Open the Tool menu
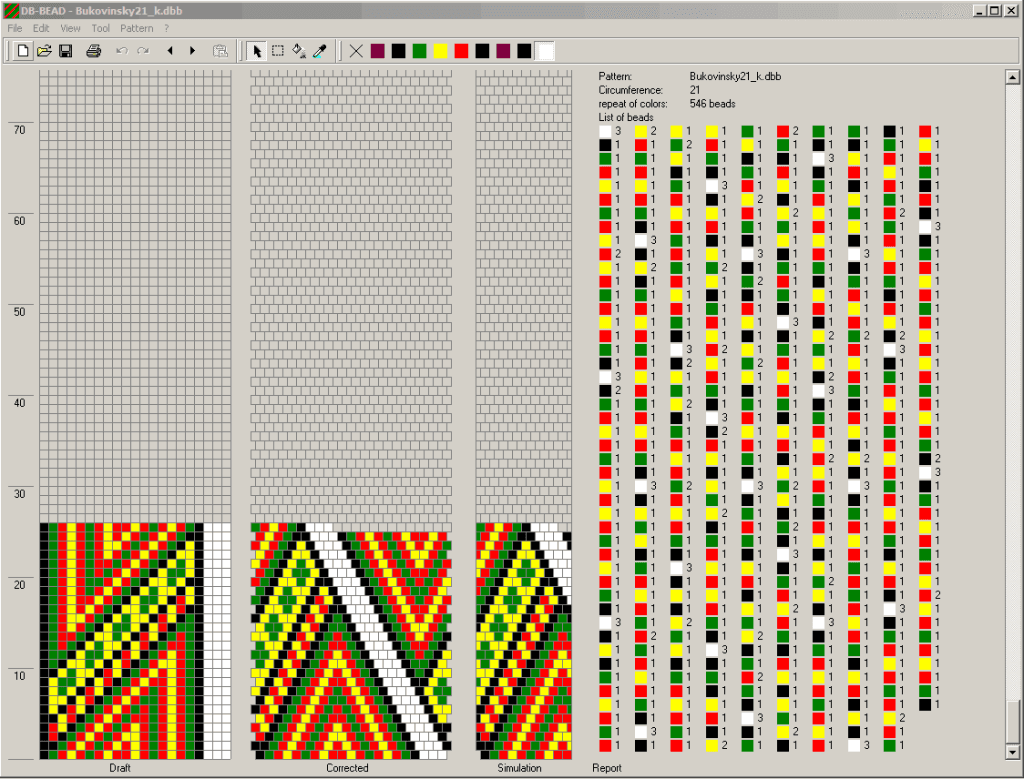Viewport: 1024px width, 779px height. [x=101, y=28]
